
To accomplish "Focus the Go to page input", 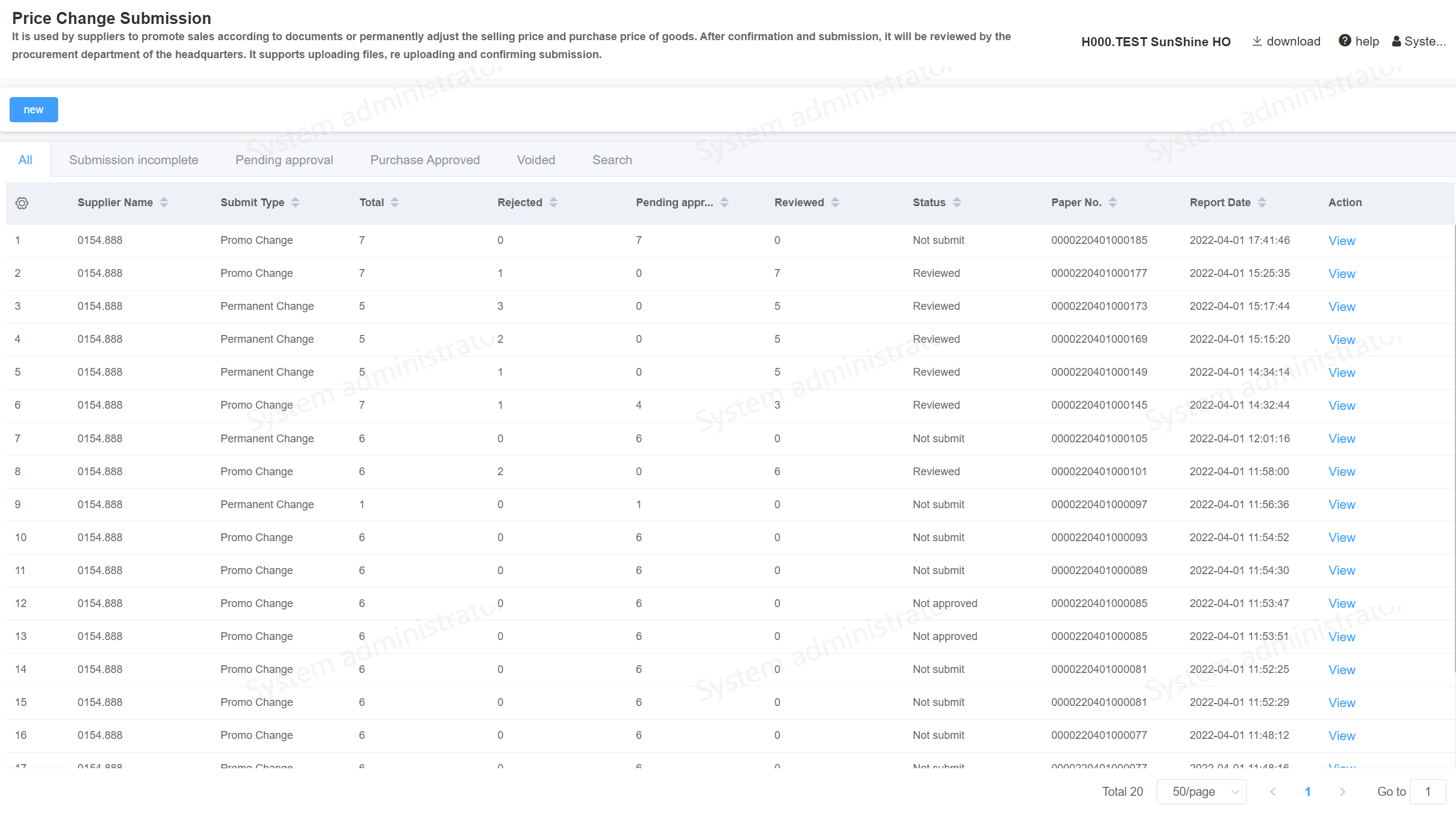I will point(1427,792).
